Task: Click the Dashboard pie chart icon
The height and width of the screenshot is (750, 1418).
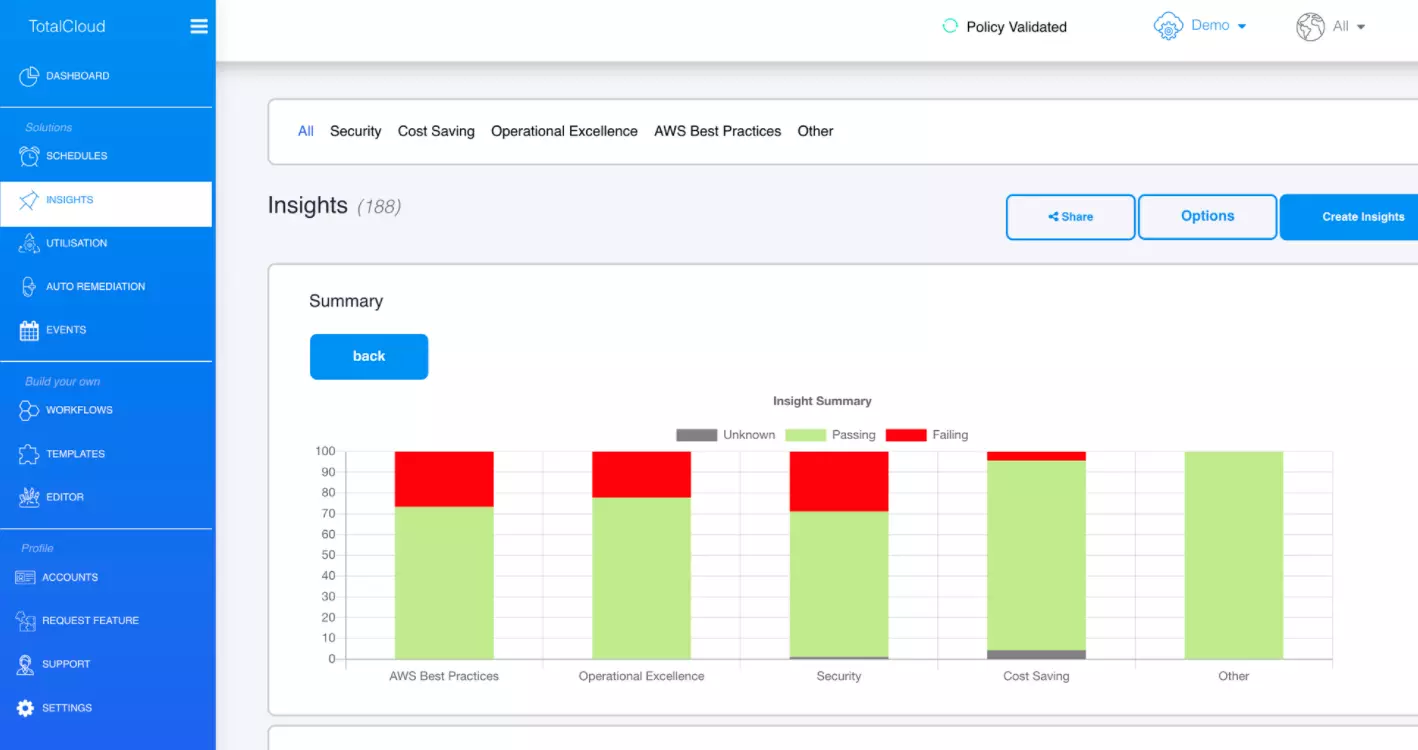Action: pos(29,76)
